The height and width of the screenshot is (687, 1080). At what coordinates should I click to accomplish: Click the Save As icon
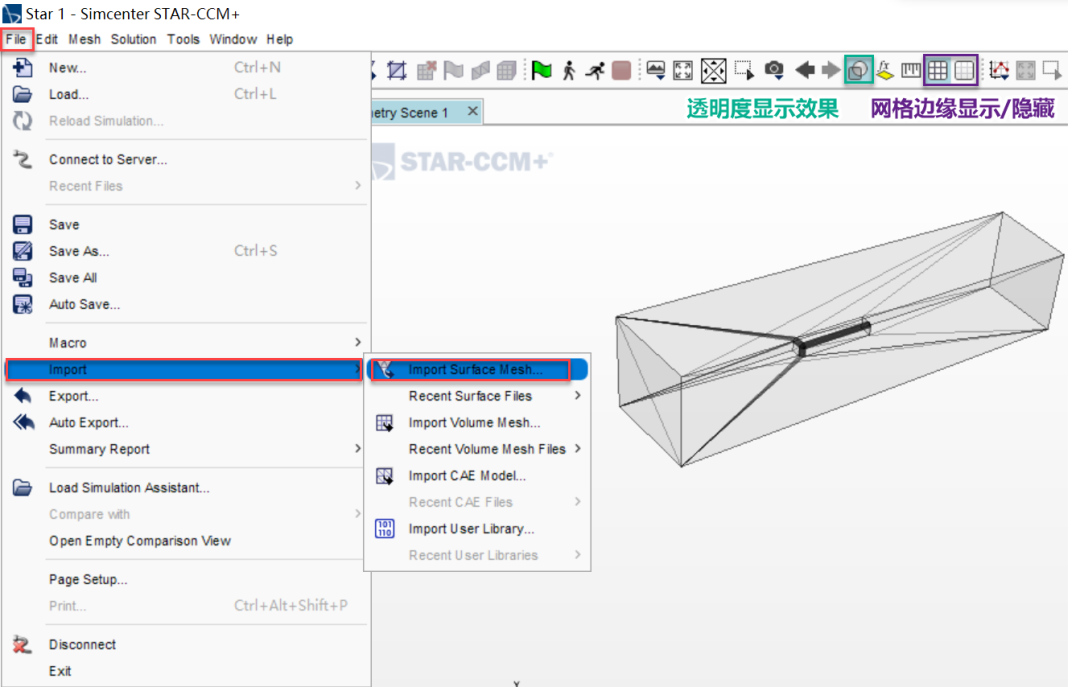coord(22,251)
